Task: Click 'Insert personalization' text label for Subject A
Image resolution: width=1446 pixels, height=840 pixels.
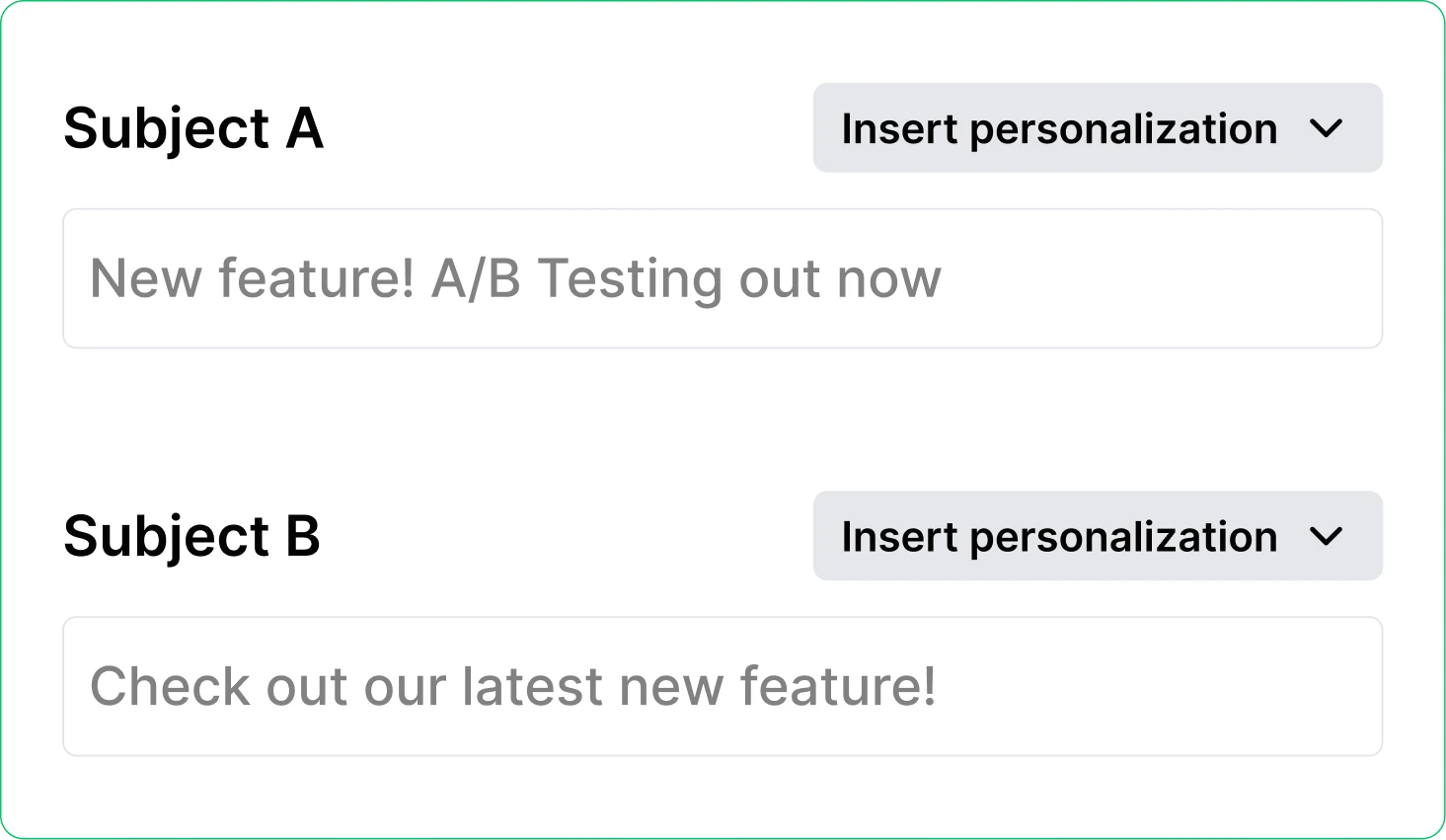Action: click(1058, 129)
